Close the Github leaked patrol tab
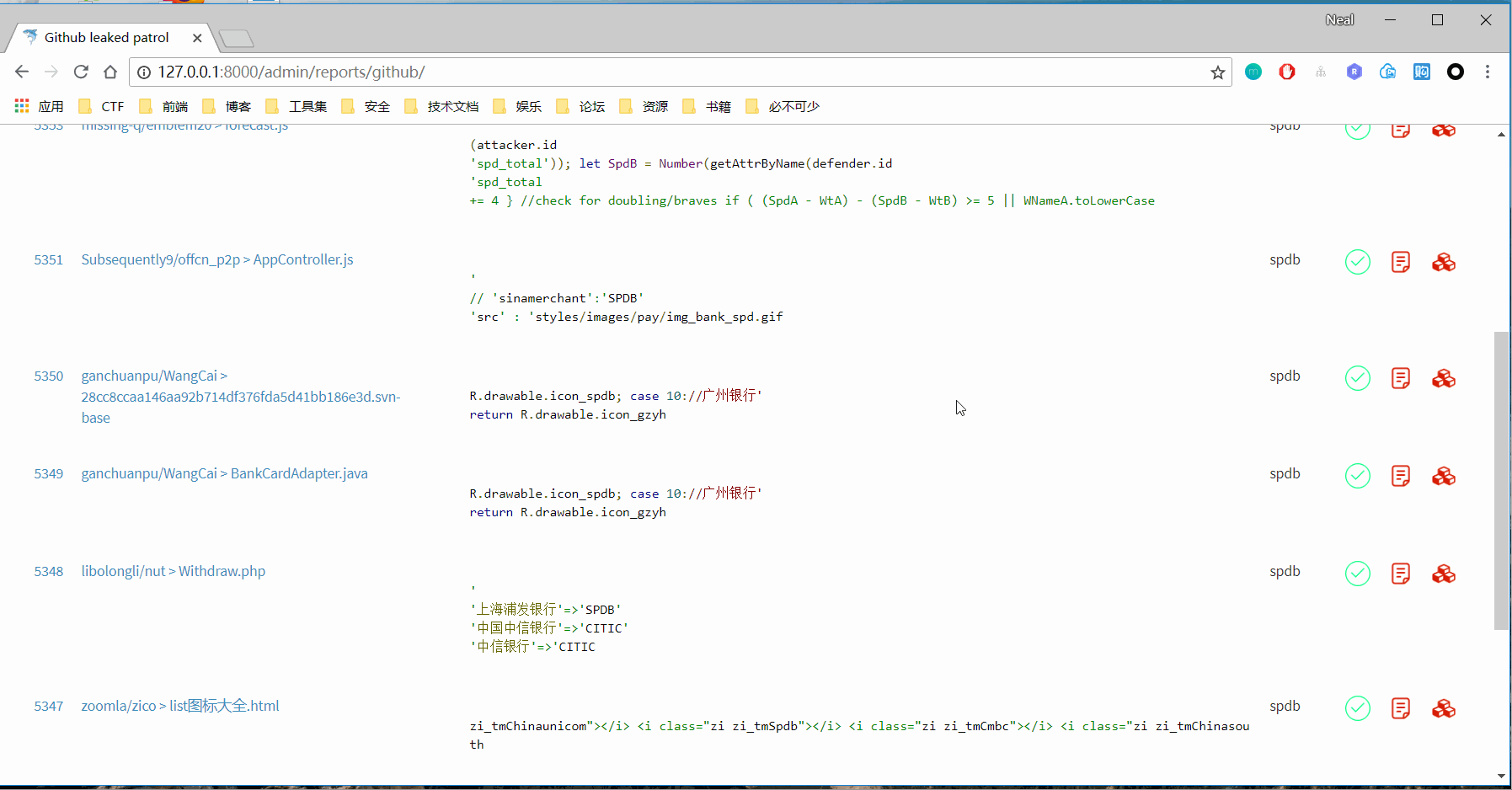This screenshot has height=790, width=1512. coord(197,38)
